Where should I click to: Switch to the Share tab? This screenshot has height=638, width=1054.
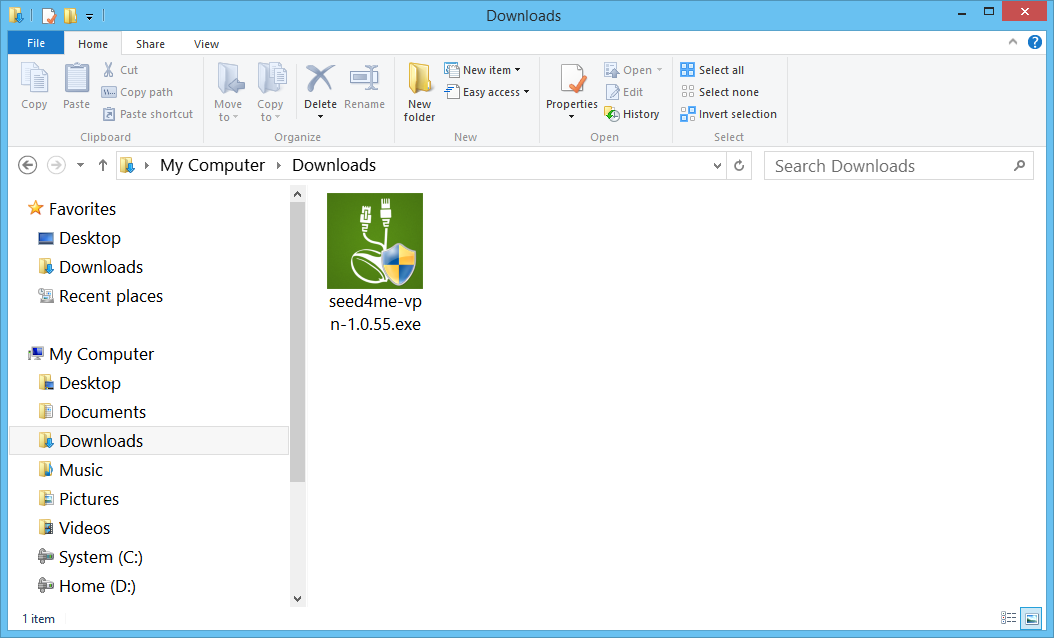150,43
